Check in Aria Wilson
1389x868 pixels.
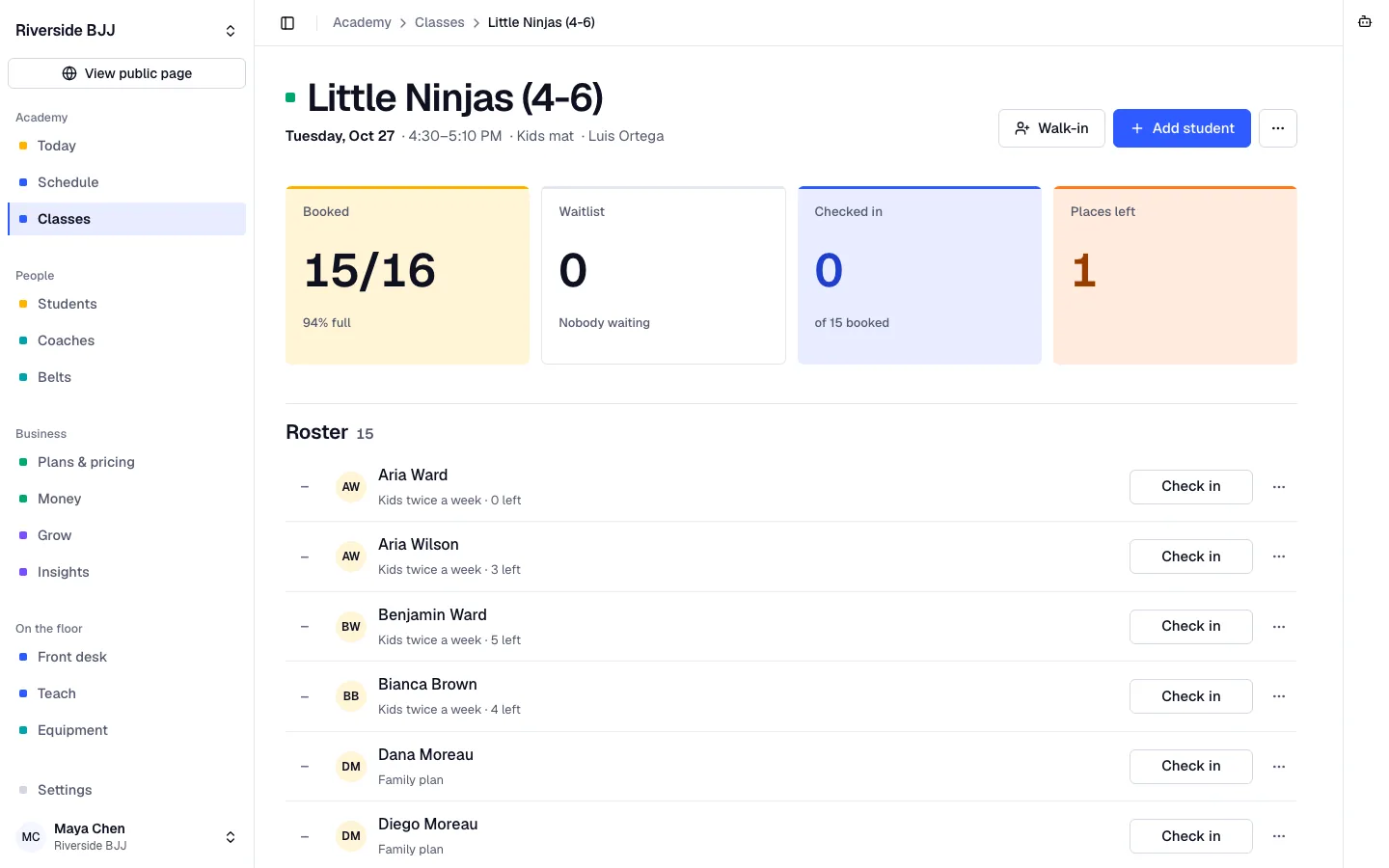(x=1191, y=556)
